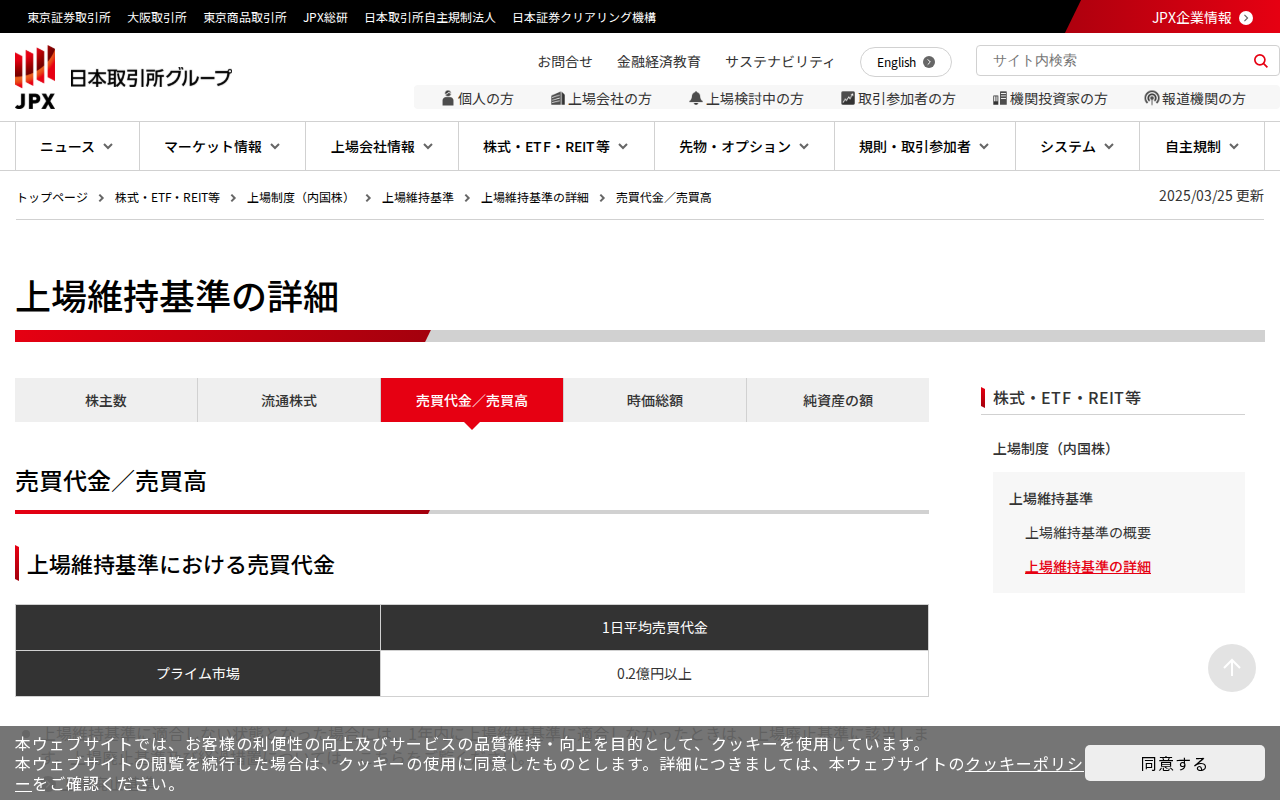Click the person icon for 個人の方
Screen dimensions: 1280x800
tap(448, 98)
